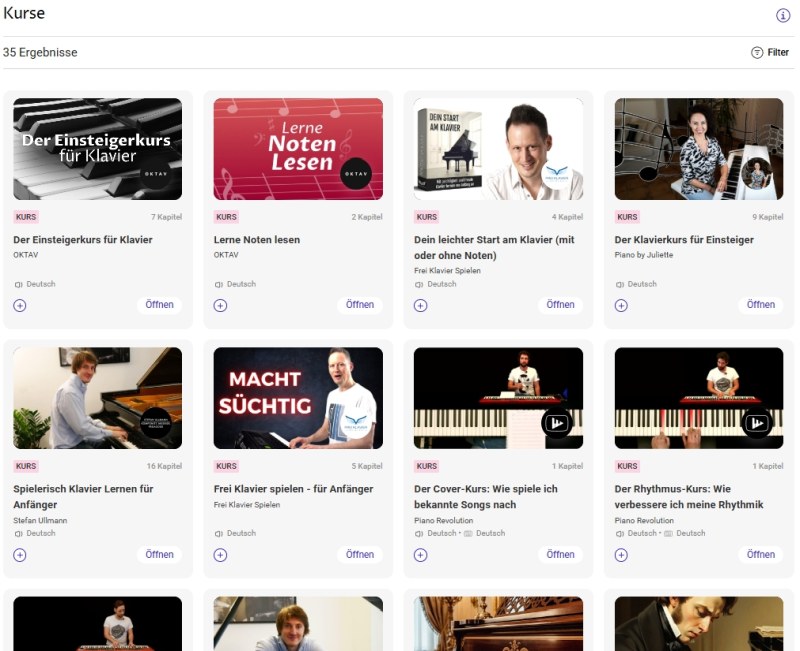Open Der Einsteigerkurs für Klavier with Öffnen
The height and width of the screenshot is (651, 800).
159,304
